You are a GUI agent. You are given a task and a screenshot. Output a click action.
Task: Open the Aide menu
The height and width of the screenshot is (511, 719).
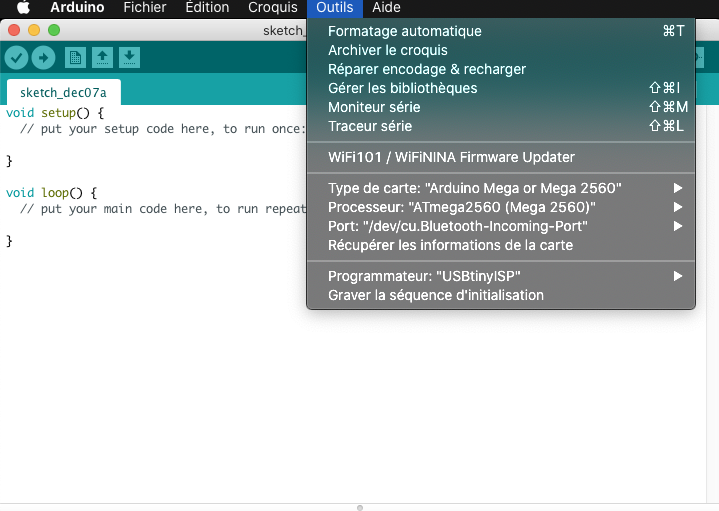[x=386, y=7]
